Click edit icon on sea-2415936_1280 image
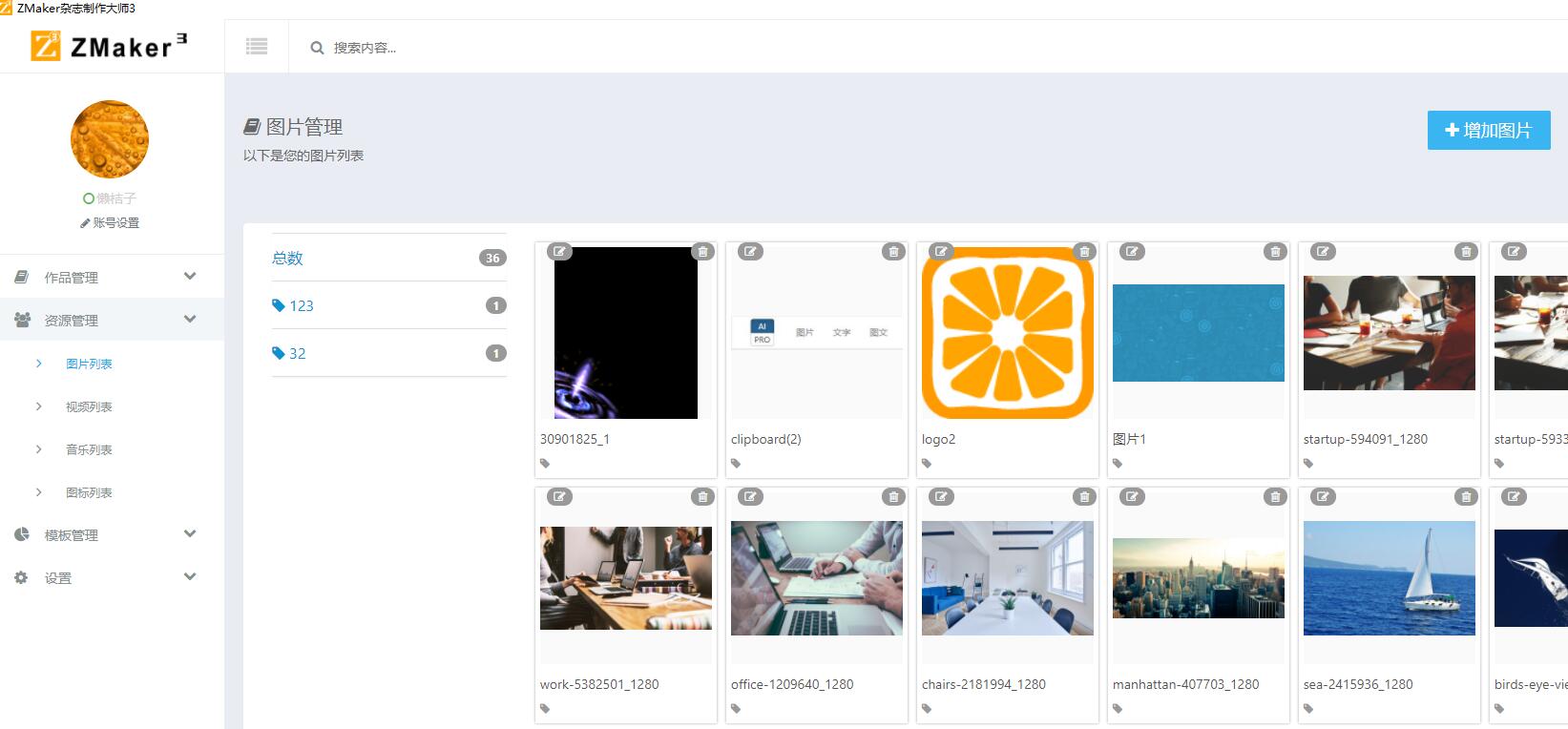 pos(1323,497)
